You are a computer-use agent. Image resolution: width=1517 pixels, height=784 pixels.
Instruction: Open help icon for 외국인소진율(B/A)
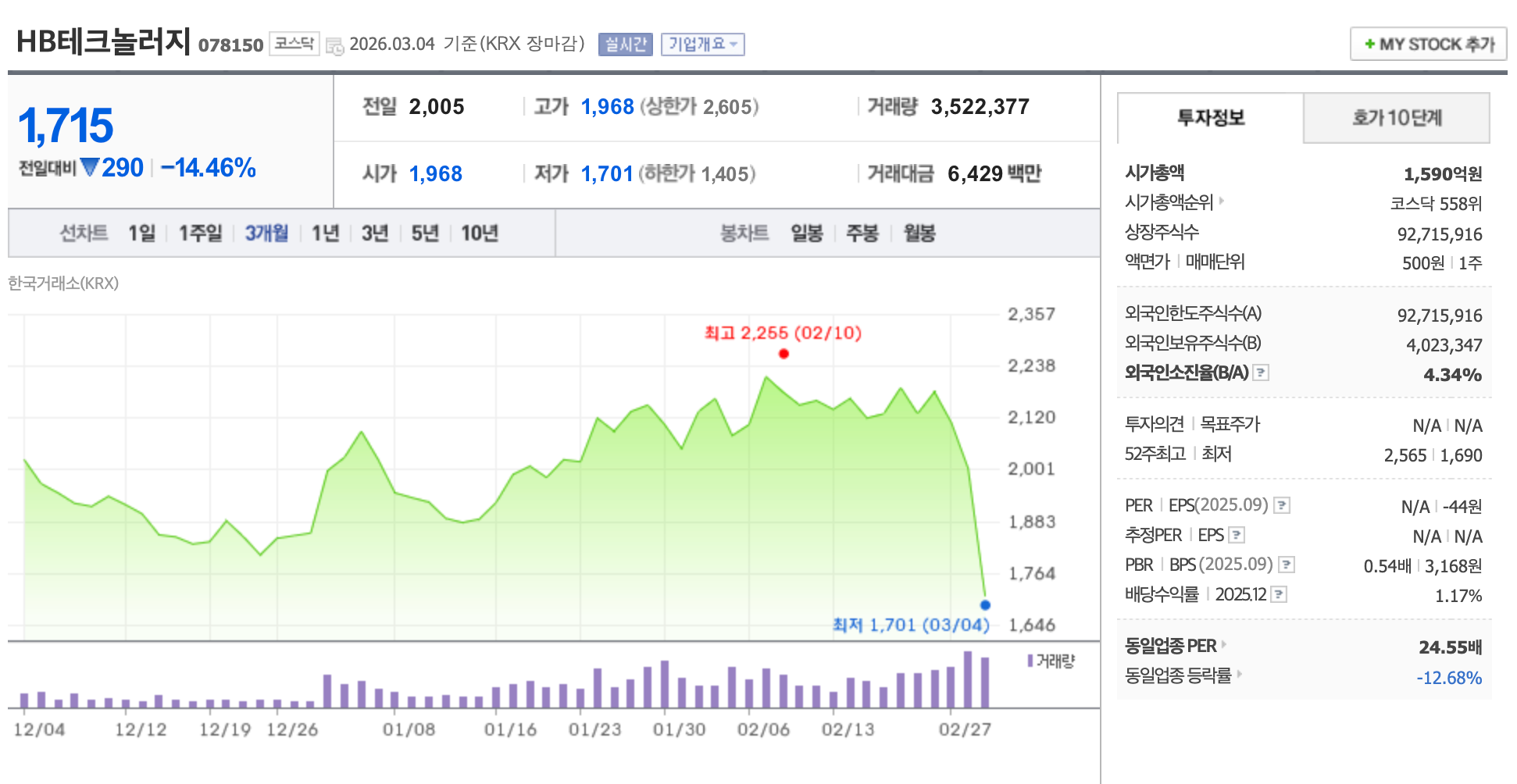click(x=1261, y=372)
